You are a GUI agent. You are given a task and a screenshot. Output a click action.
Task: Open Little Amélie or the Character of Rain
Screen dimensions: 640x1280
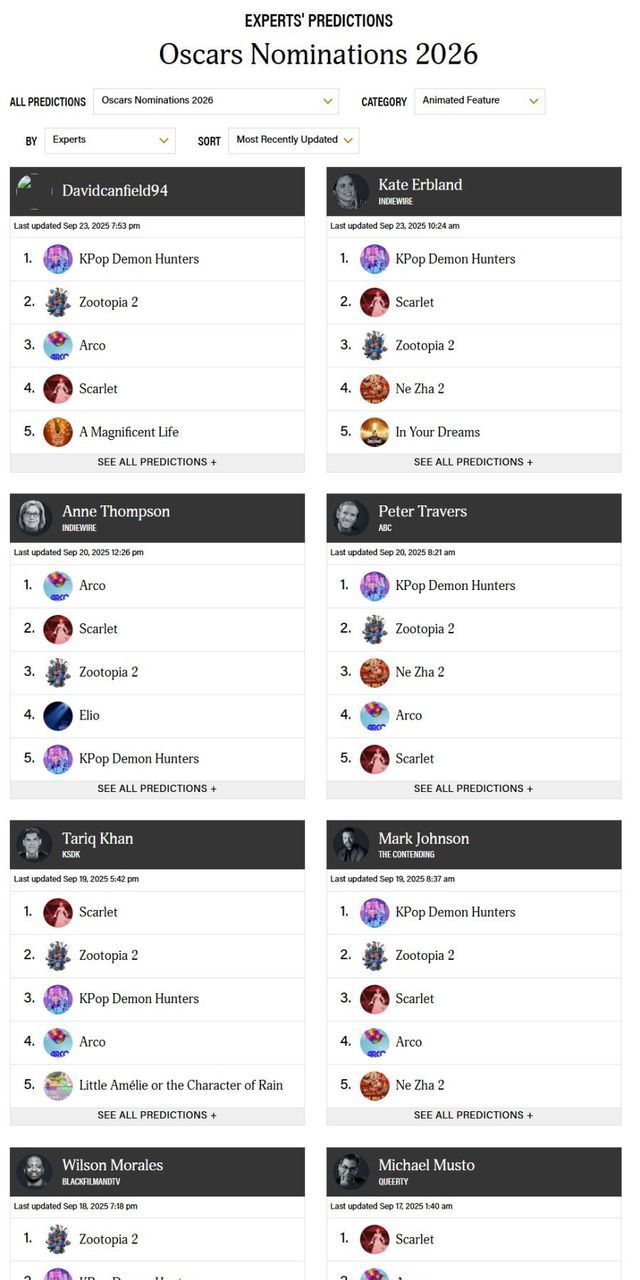tap(181, 1085)
